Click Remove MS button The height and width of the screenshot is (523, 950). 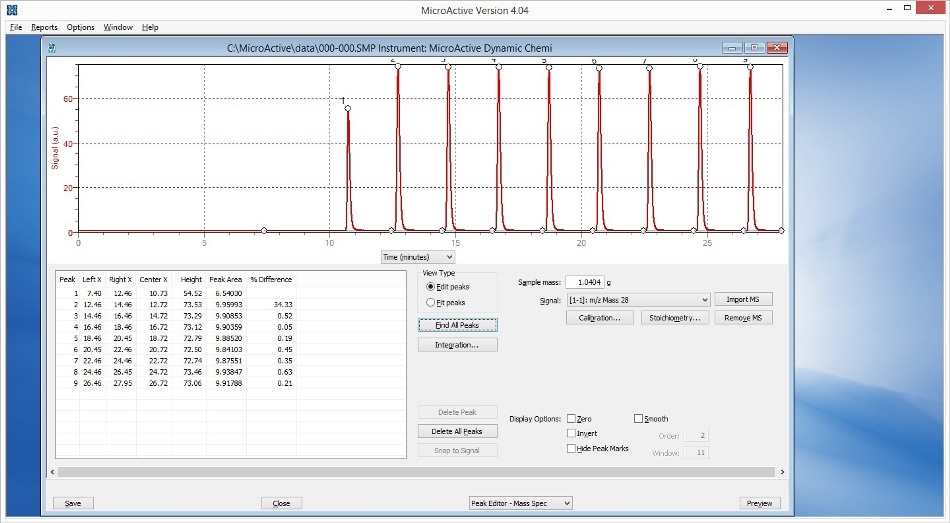pyautogui.click(x=743, y=318)
